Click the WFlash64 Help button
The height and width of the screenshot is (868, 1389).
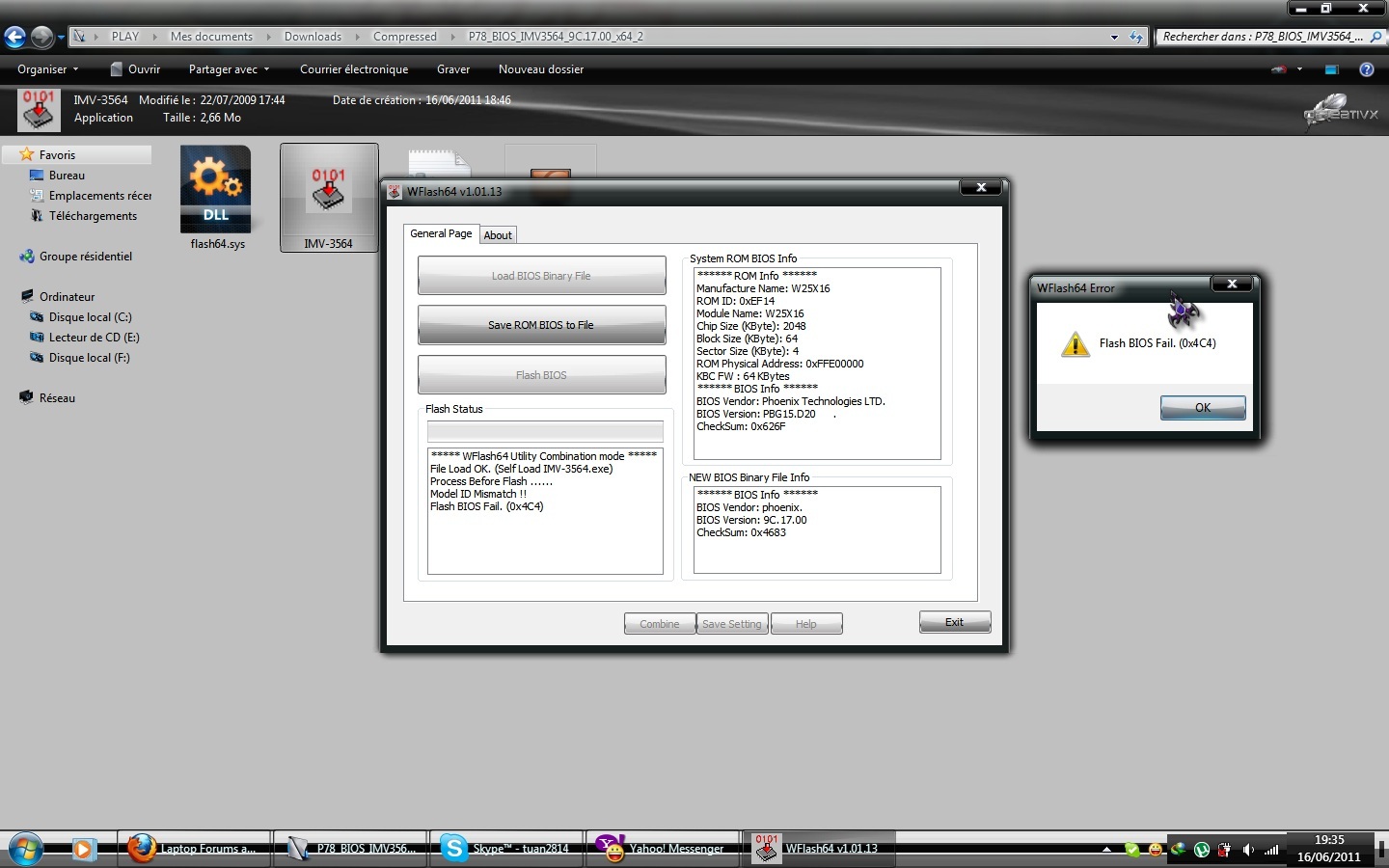point(806,624)
